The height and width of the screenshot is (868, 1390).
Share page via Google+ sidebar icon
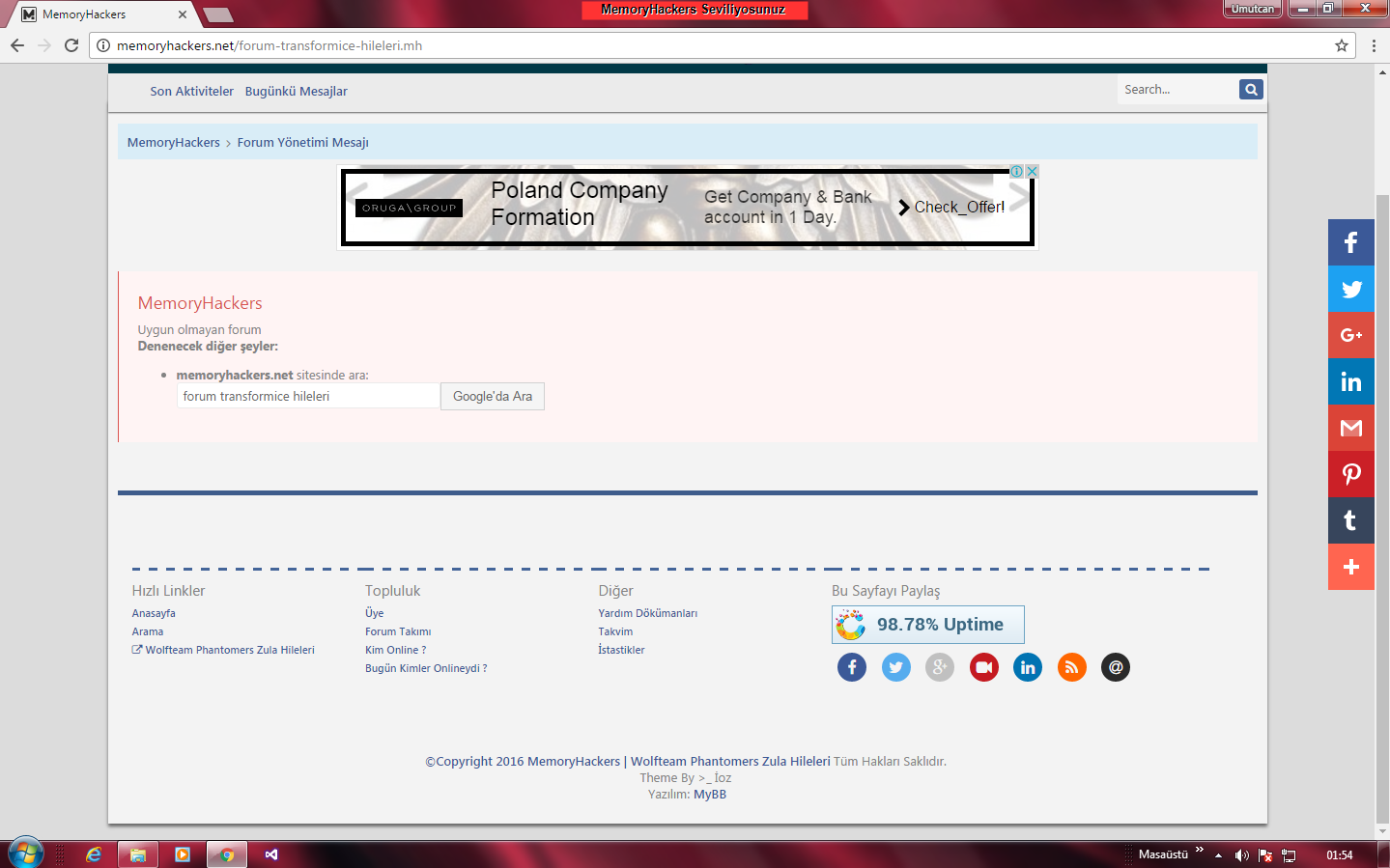click(x=1351, y=335)
